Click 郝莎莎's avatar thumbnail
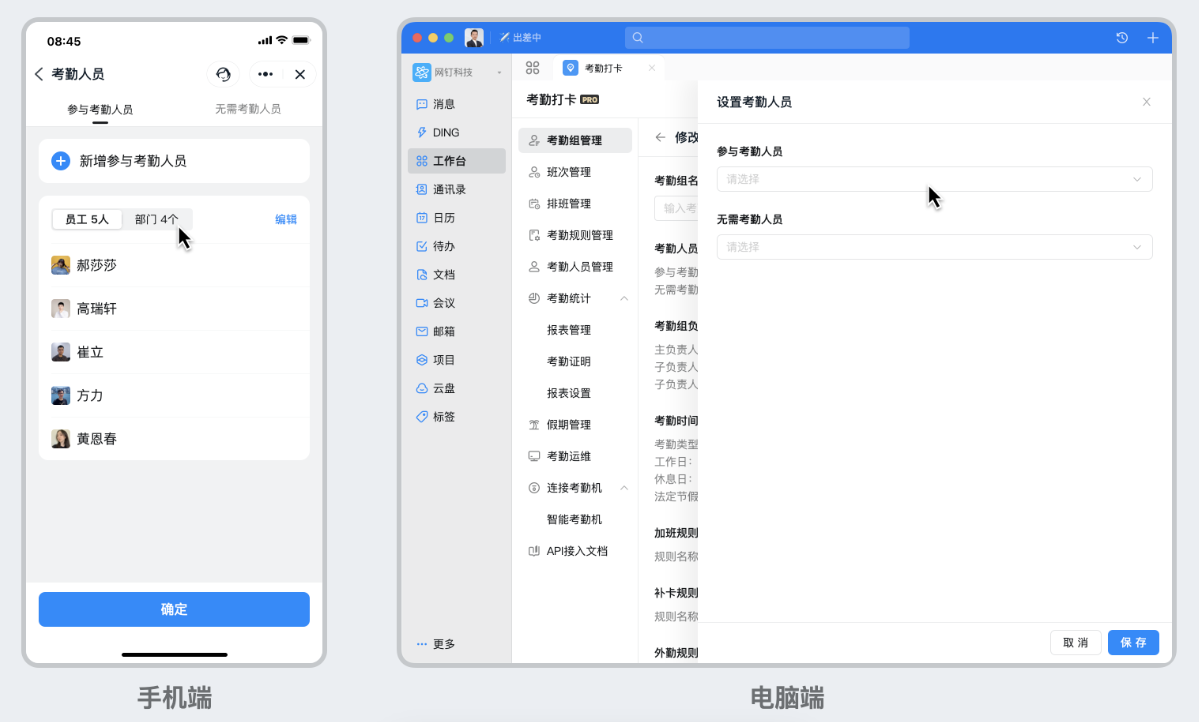 (60, 265)
